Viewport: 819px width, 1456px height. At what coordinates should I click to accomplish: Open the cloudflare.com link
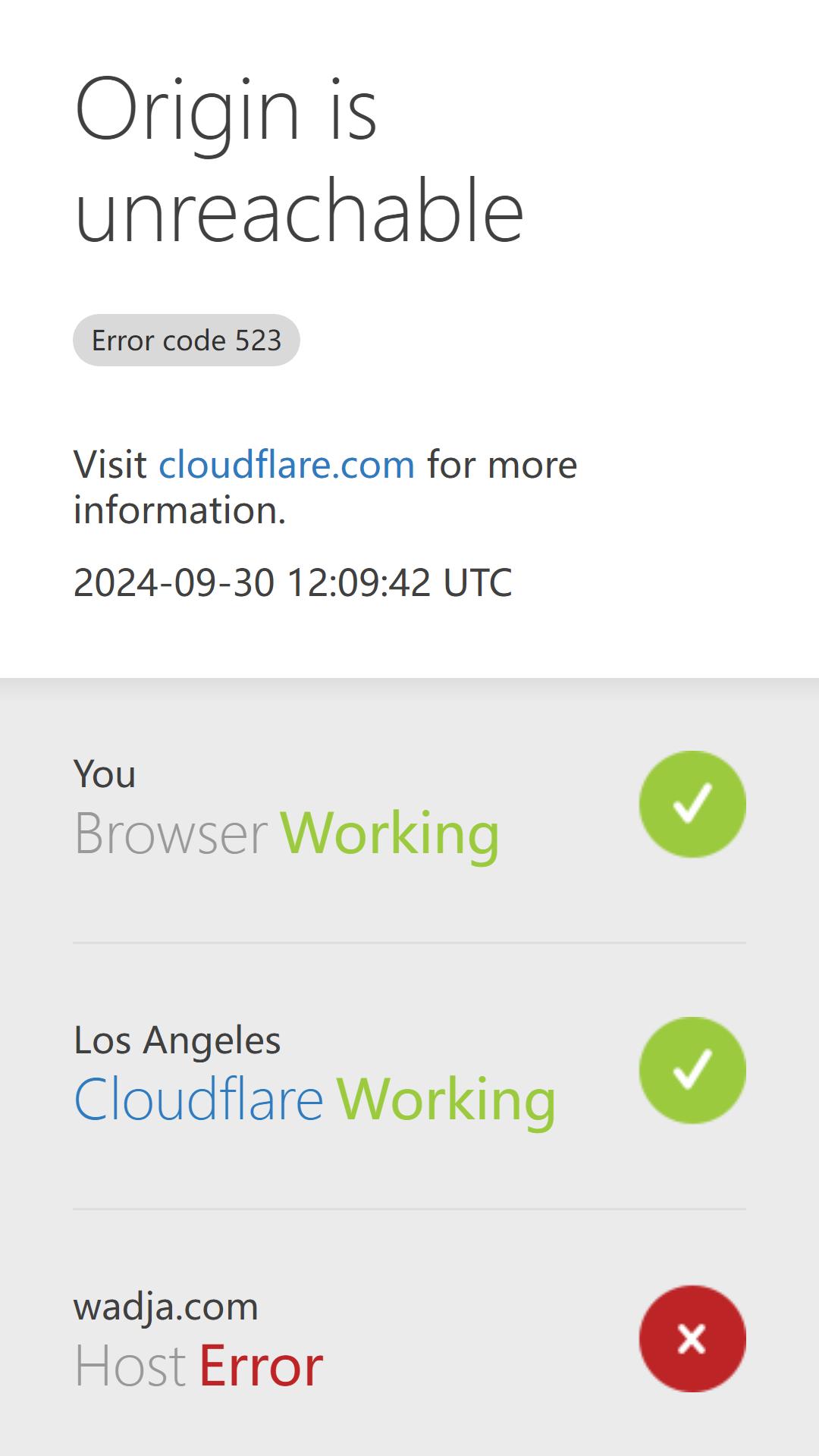(x=287, y=464)
